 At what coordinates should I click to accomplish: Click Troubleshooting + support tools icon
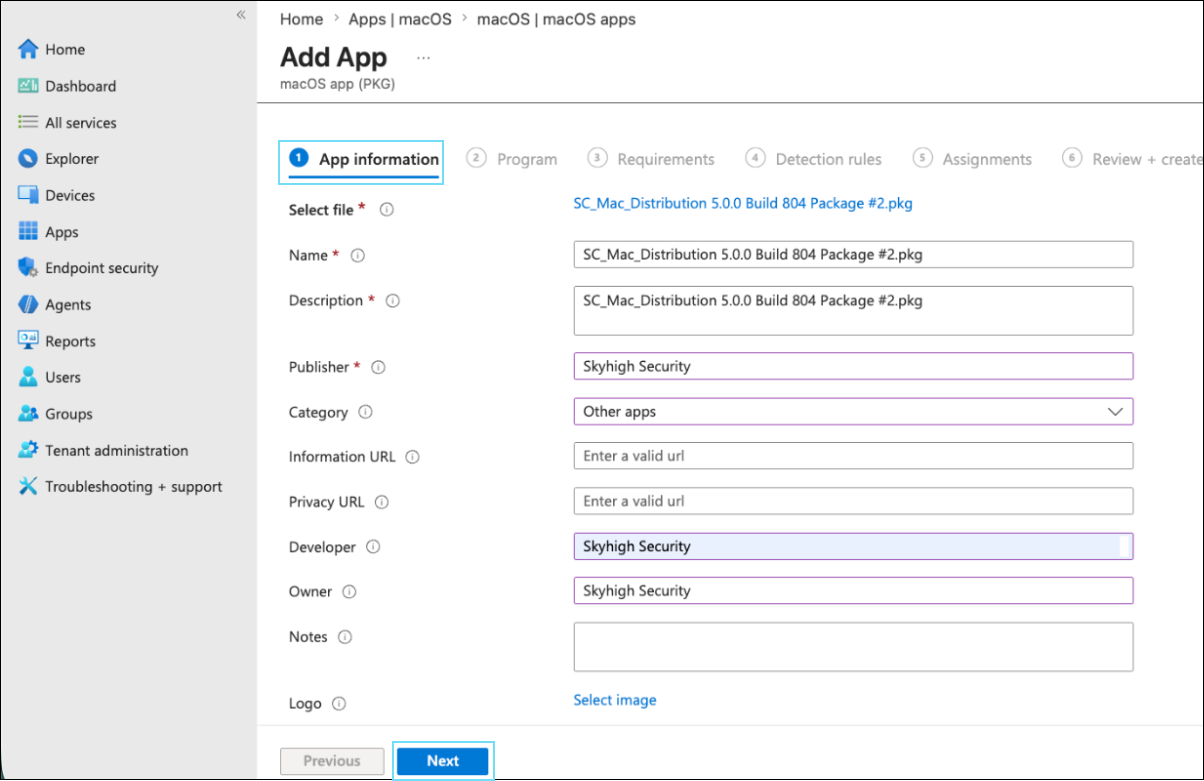(28, 486)
